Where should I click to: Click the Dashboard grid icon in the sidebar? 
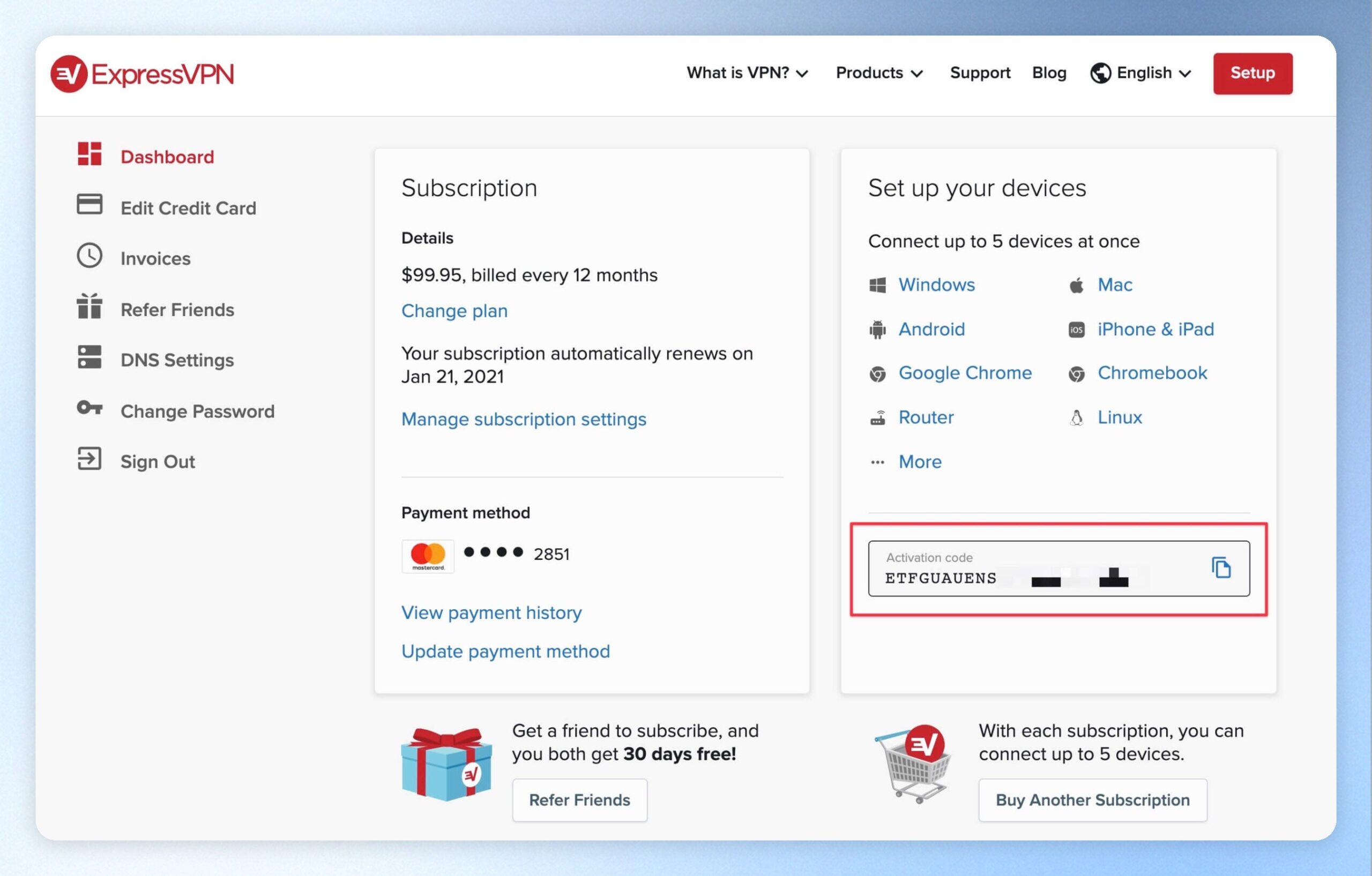pyautogui.click(x=90, y=154)
